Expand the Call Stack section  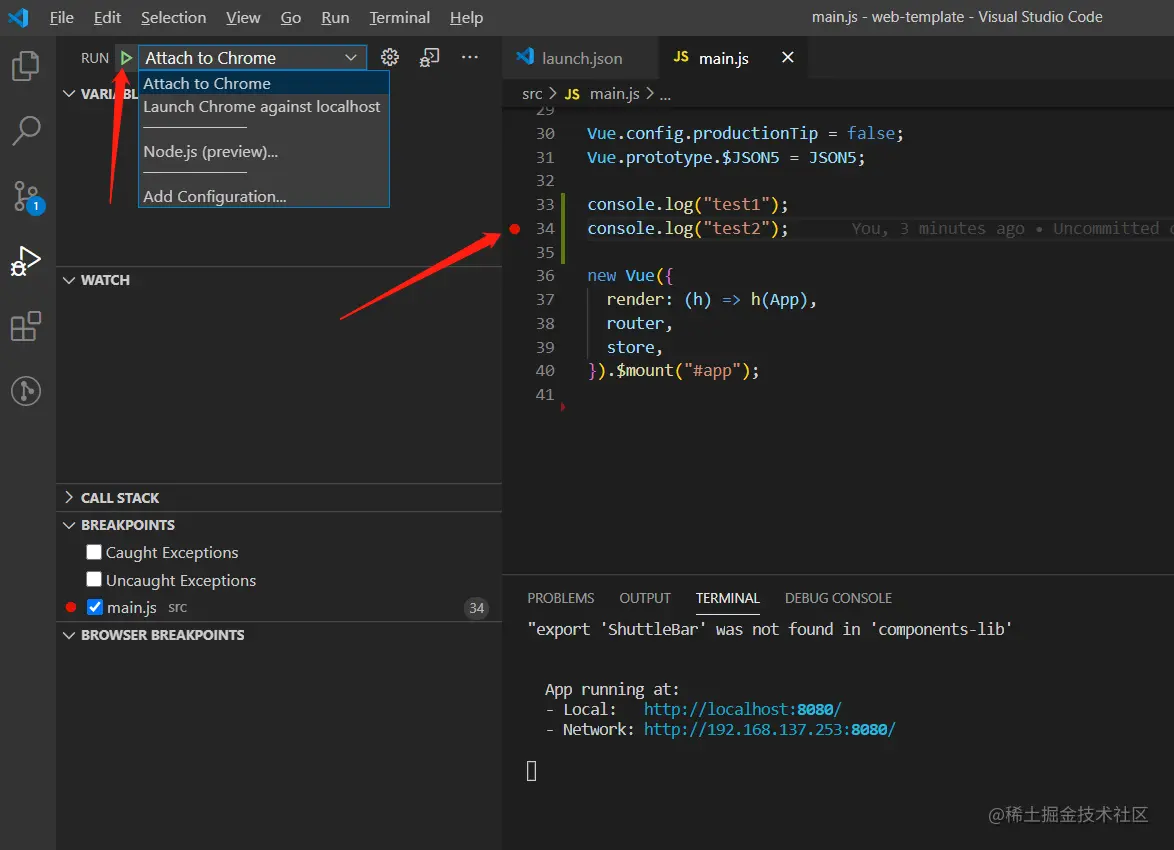119,498
